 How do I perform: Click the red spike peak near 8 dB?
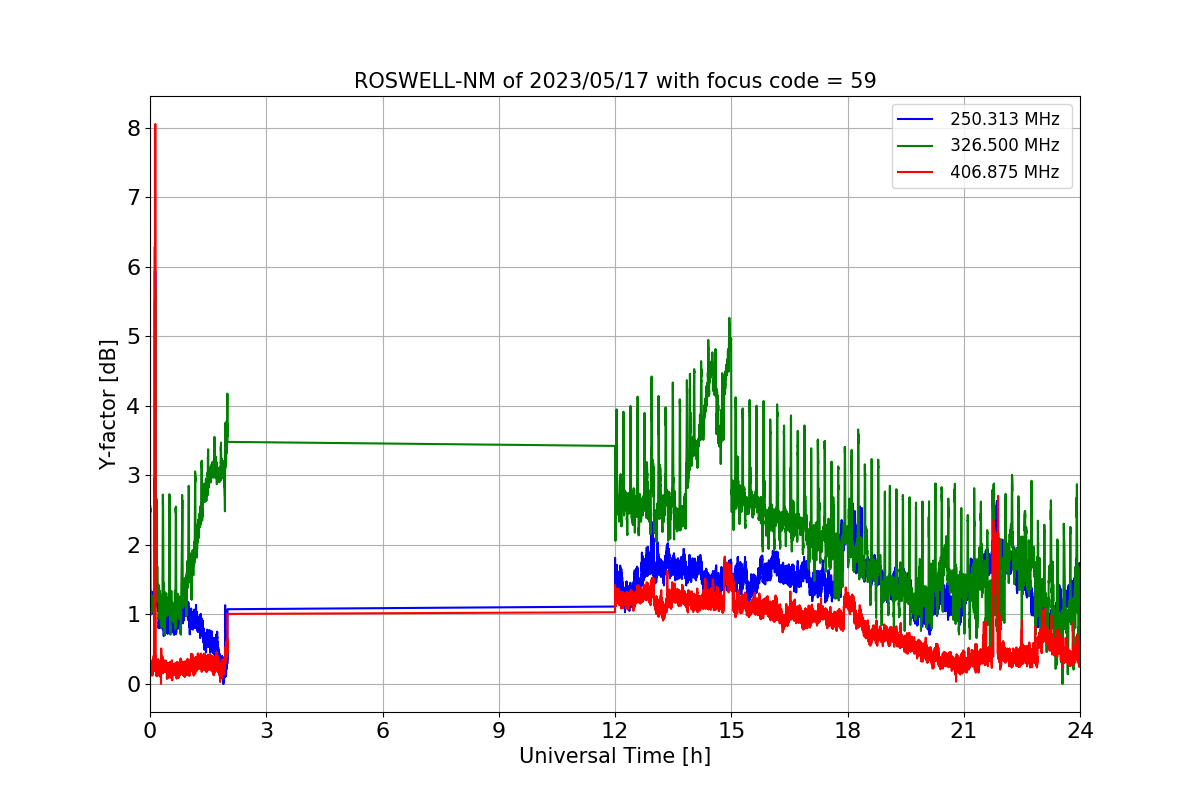[x=155, y=126]
